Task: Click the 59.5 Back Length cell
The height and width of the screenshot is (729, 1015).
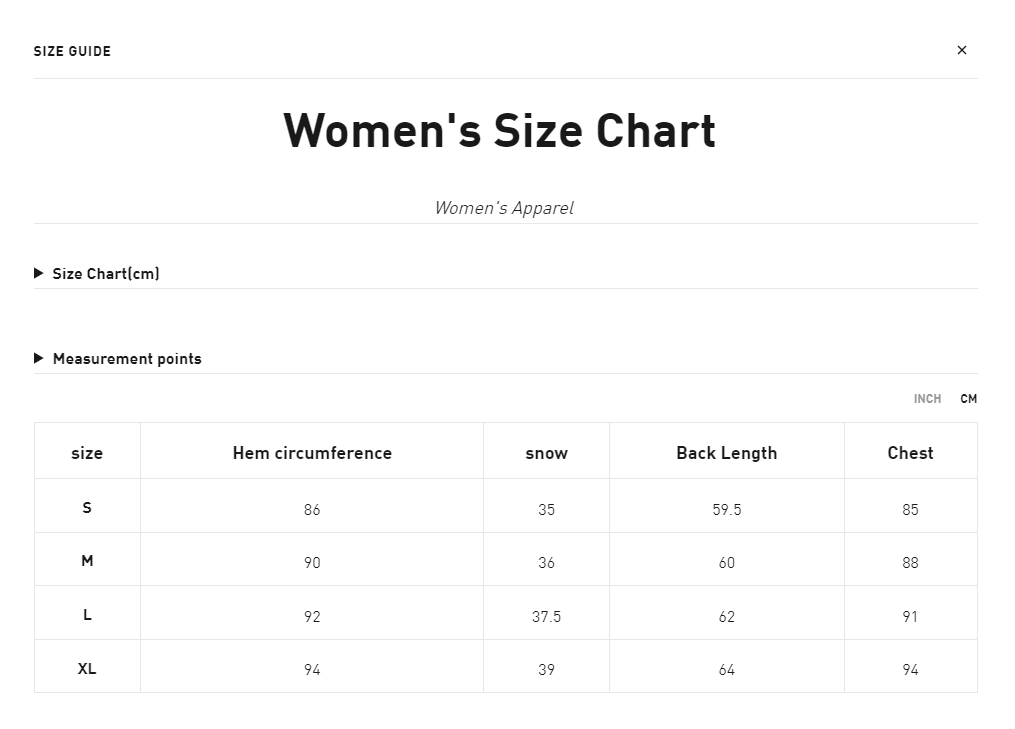Action: (726, 509)
